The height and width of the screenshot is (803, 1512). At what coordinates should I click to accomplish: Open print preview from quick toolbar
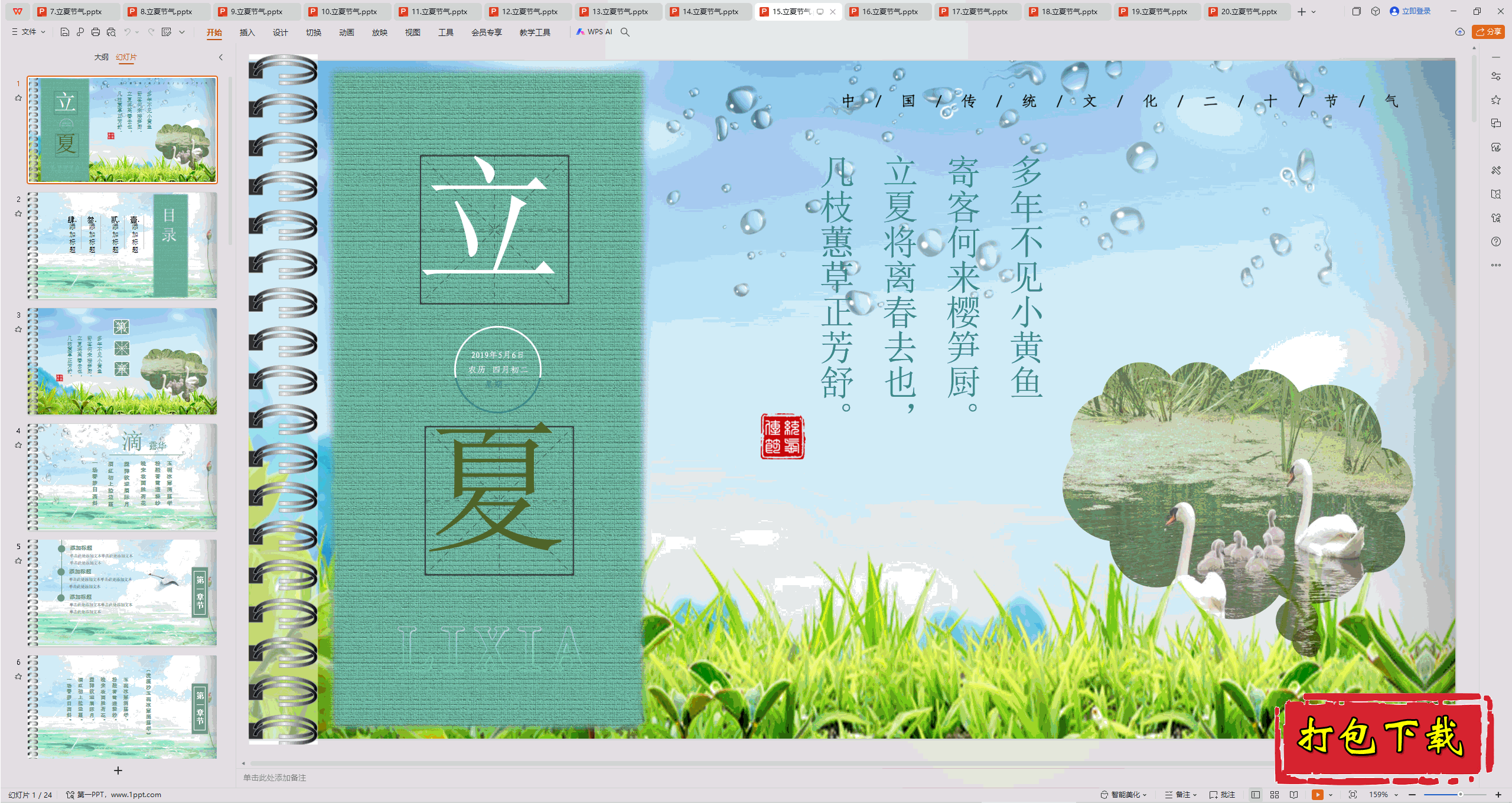coord(111,32)
